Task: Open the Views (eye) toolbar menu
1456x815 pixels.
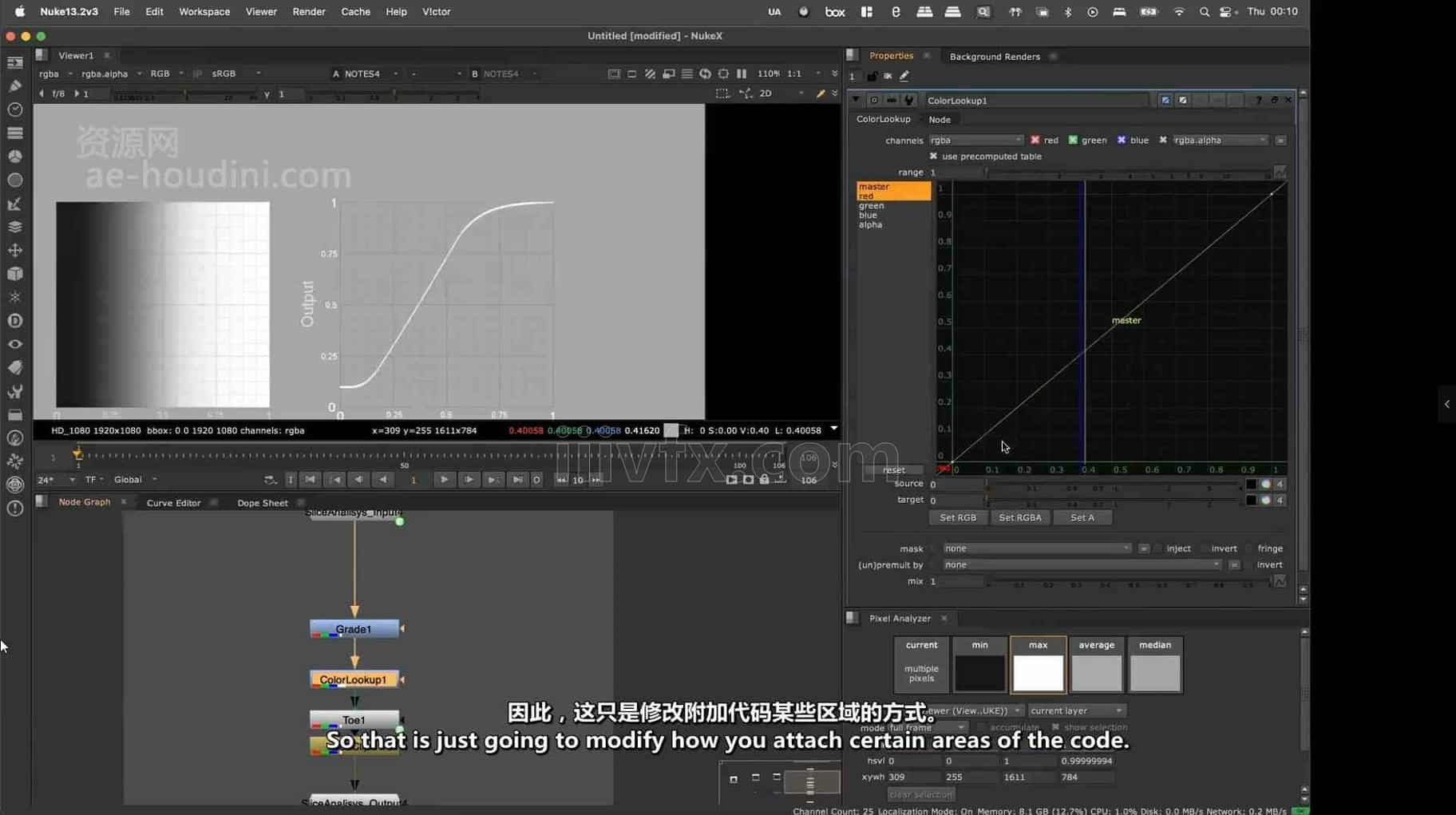Action: 14,344
